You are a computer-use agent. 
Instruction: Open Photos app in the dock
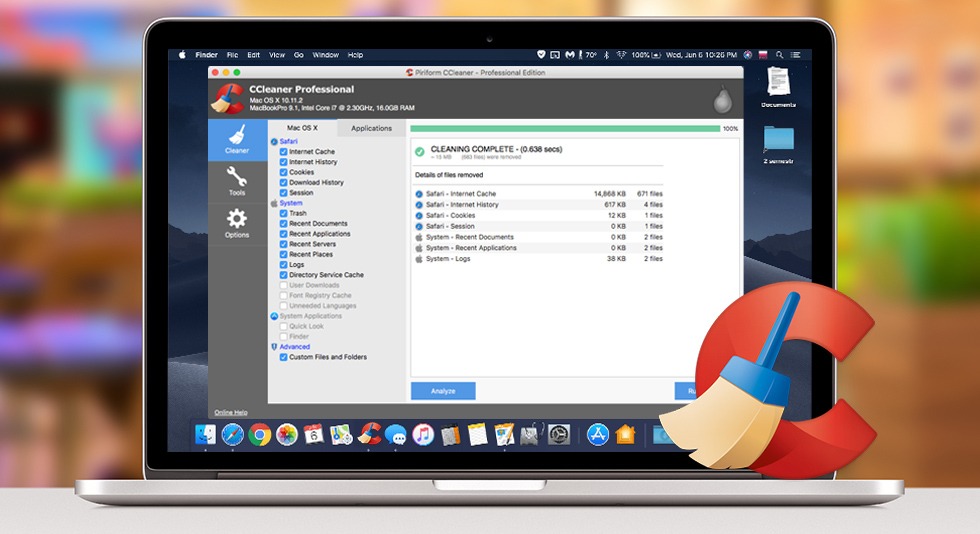tap(286, 434)
